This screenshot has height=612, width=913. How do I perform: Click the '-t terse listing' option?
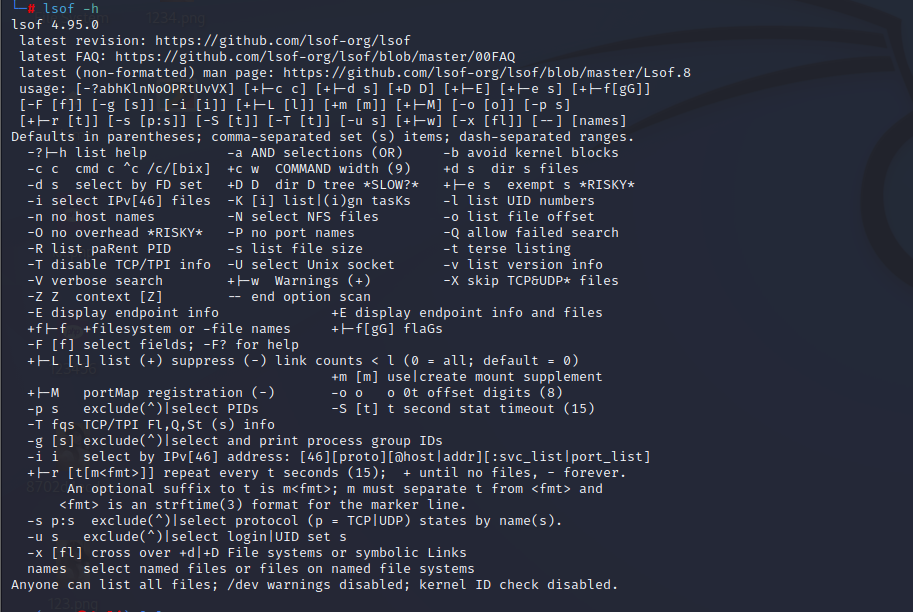pyautogui.click(x=507, y=249)
